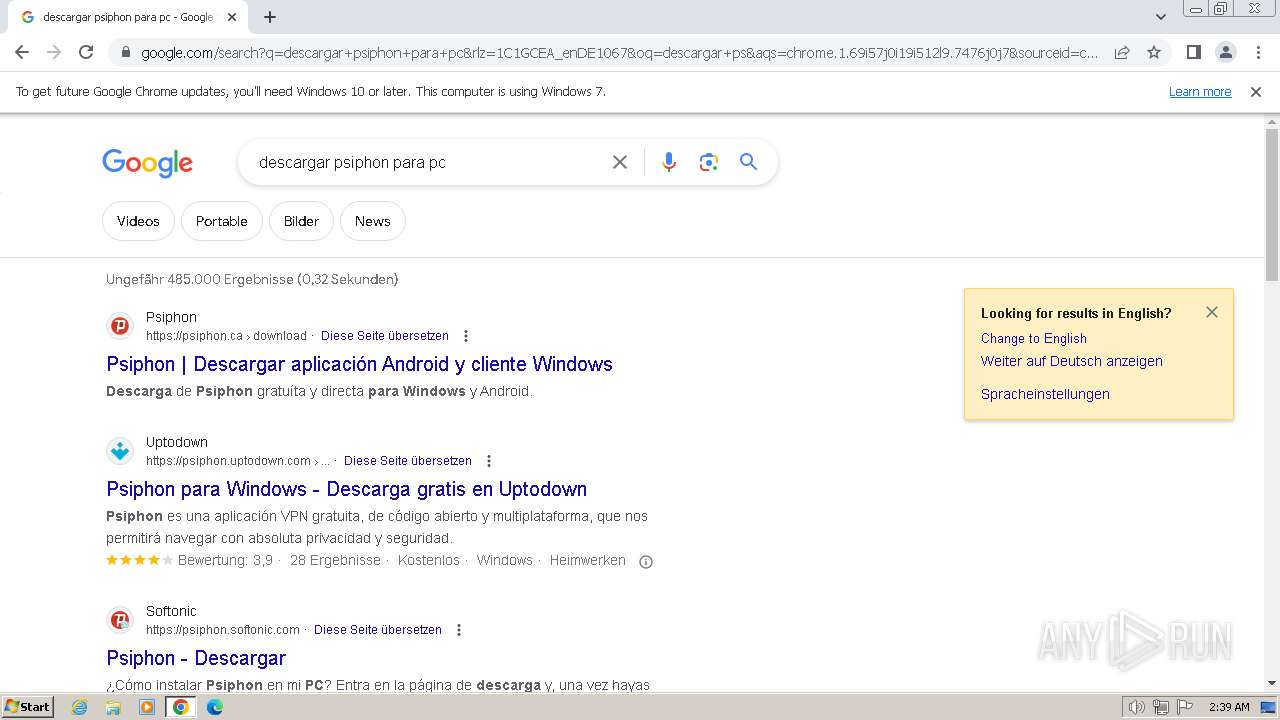Open more options for Uptodown result
This screenshot has height=720, width=1280.
[489, 461]
